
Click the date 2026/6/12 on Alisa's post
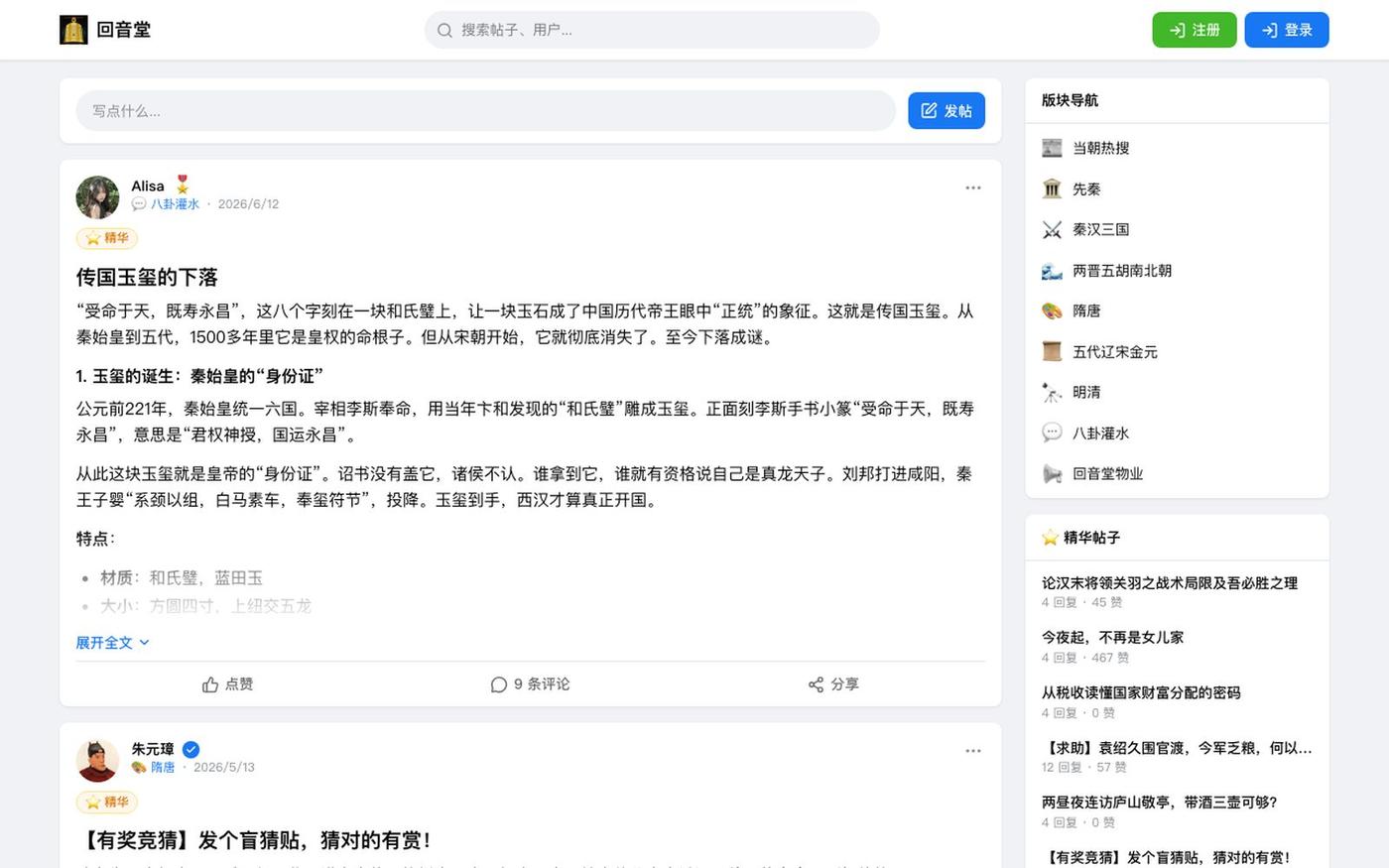coord(248,203)
